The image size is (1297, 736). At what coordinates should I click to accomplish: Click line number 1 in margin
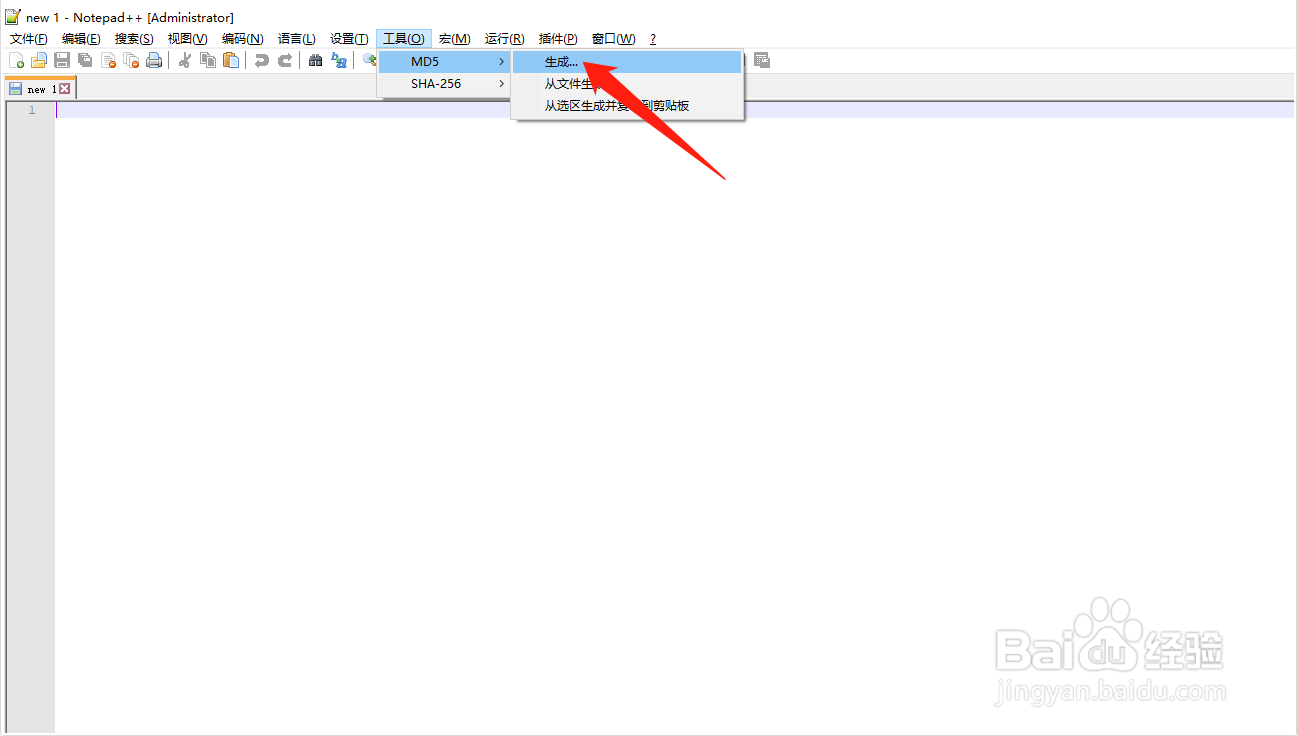pyautogui.click(x=31, y=110)
